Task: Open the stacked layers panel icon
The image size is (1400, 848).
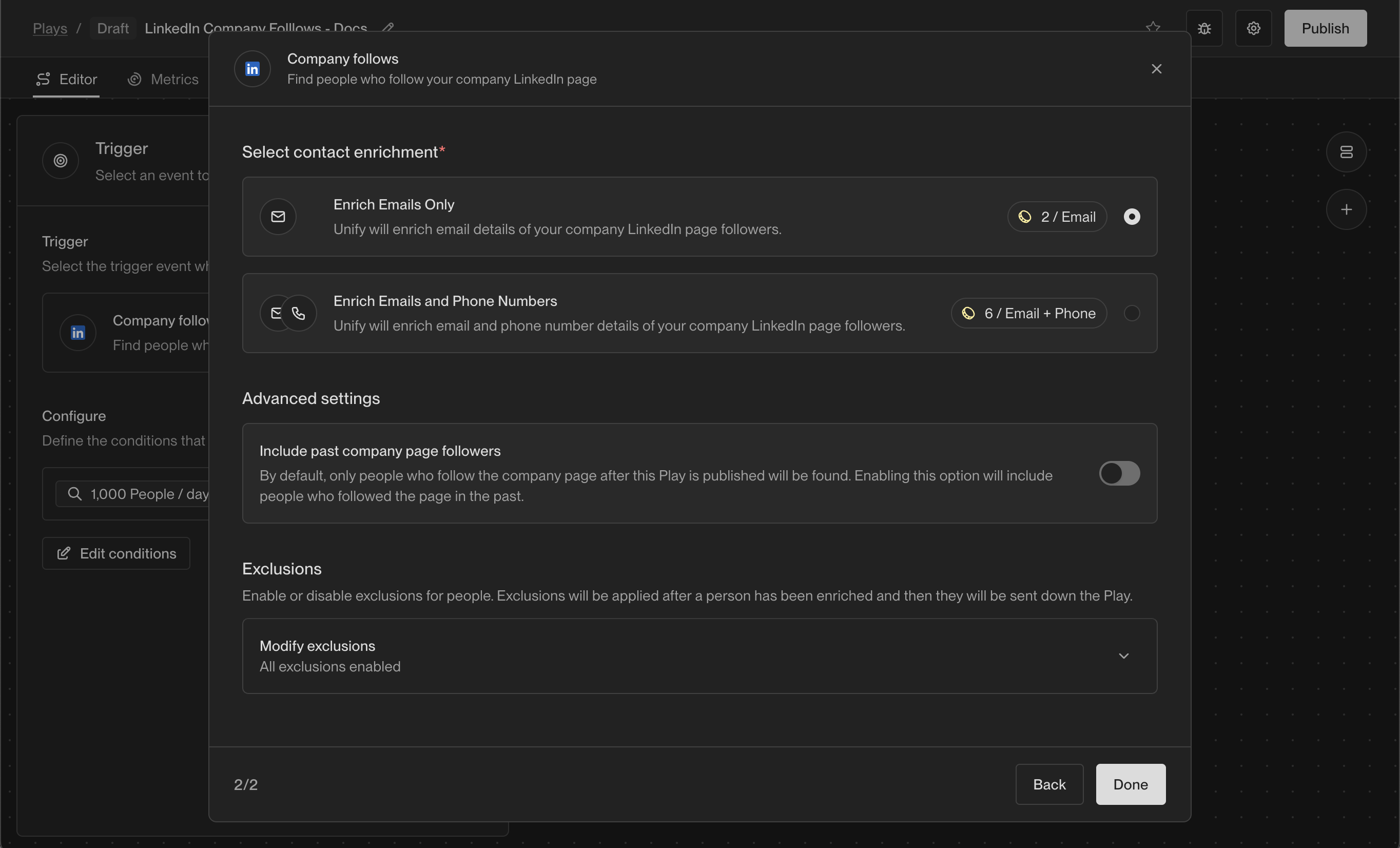Action: tap(1346, 152)
